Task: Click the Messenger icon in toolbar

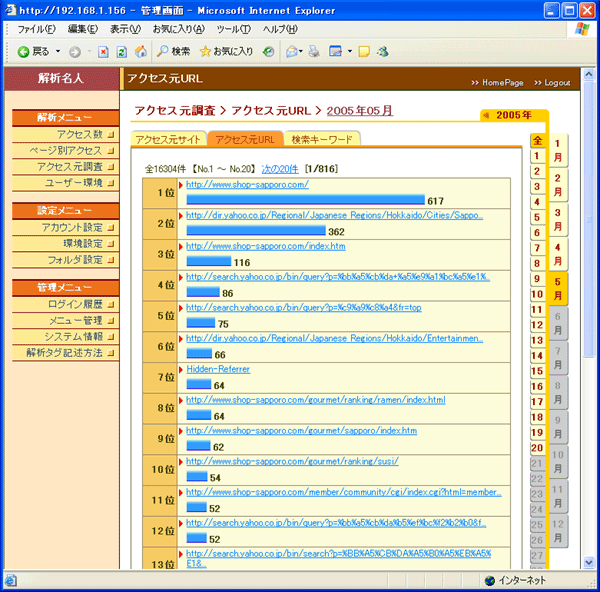Action: pyautogui.click(x=382, y=51)
